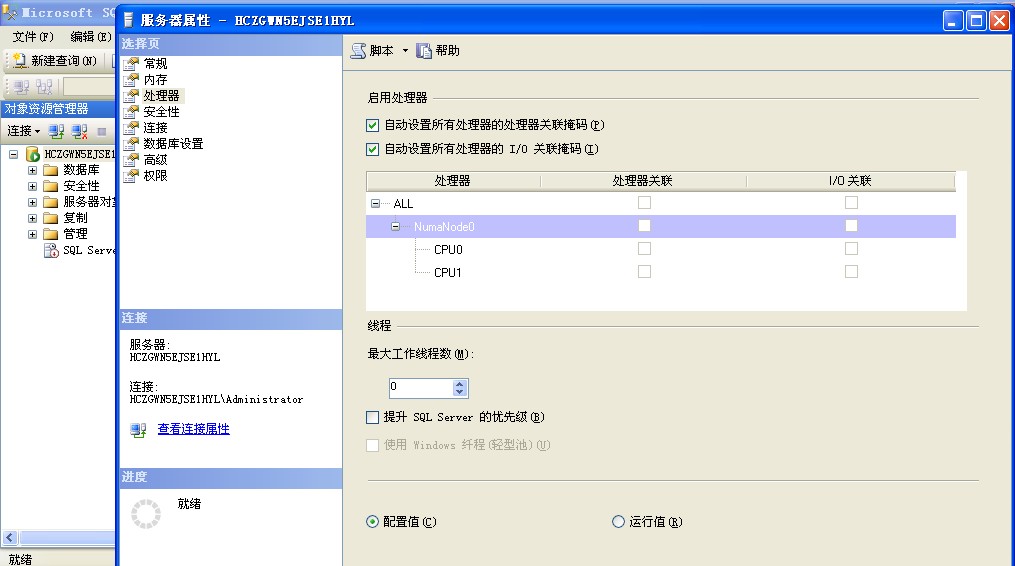Open the 权限 page icon

tap(131, 175)
